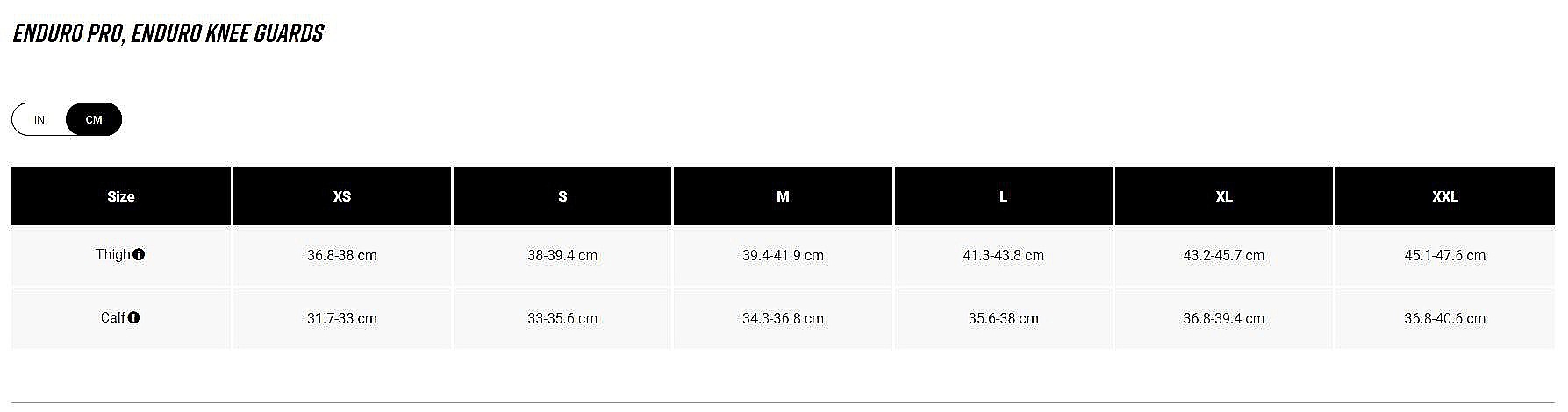Click the Thigh info icon
The width and height of the screenshot is (1568, 412).
pyautogui.click(x=139, y=255)
